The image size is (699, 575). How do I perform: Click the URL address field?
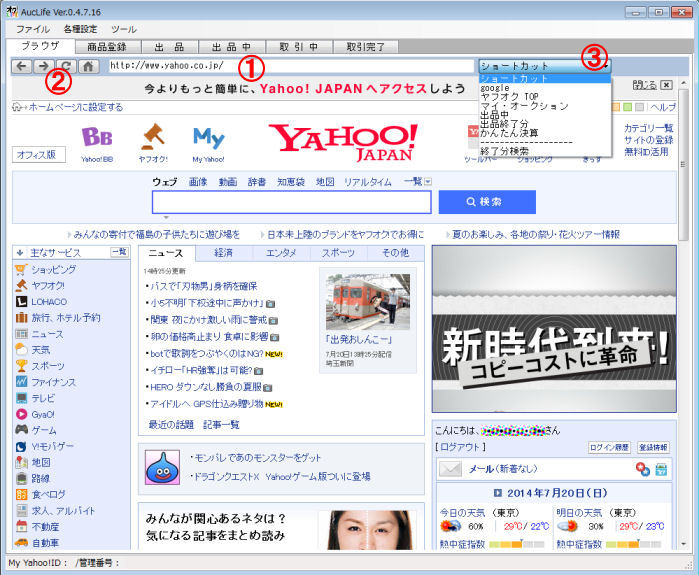coord(291,66)
